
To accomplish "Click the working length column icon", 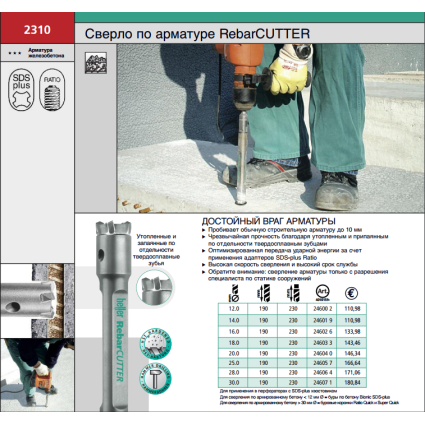I will tap(263, 293).
